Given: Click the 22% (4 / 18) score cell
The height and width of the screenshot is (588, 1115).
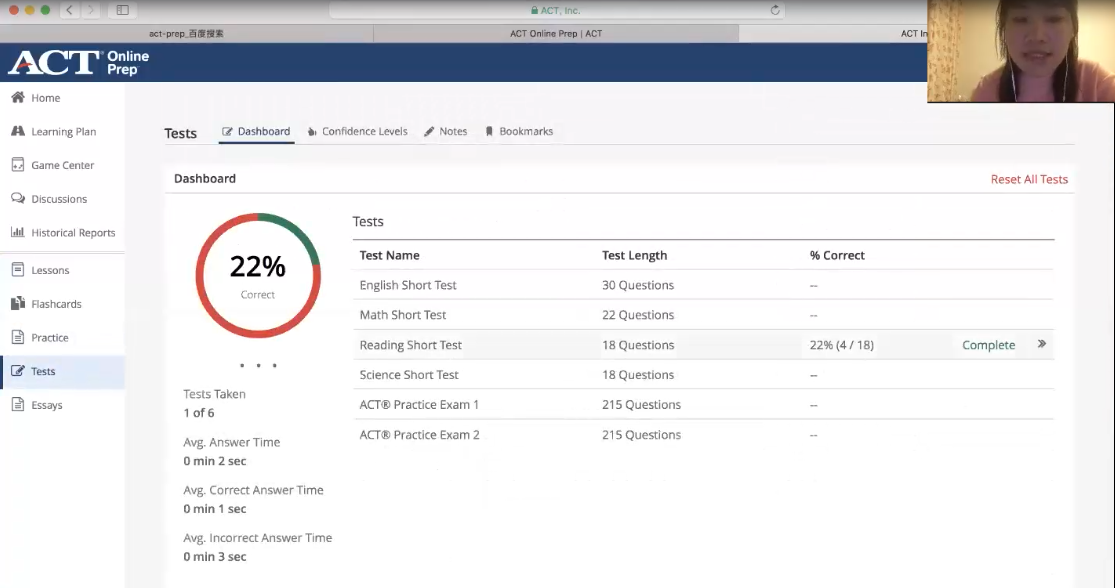Looking at the screenshot, I should pos(841,345).
